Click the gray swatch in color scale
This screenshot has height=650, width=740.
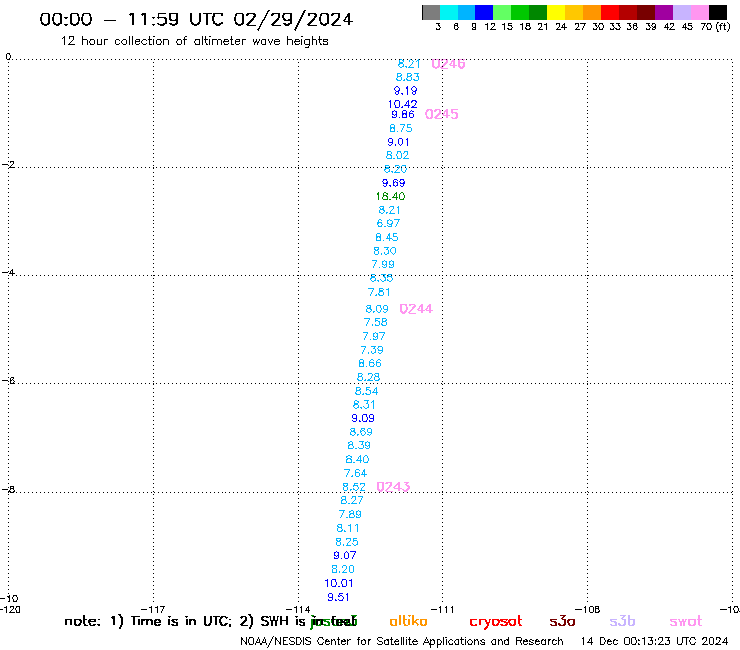[431, 12]
